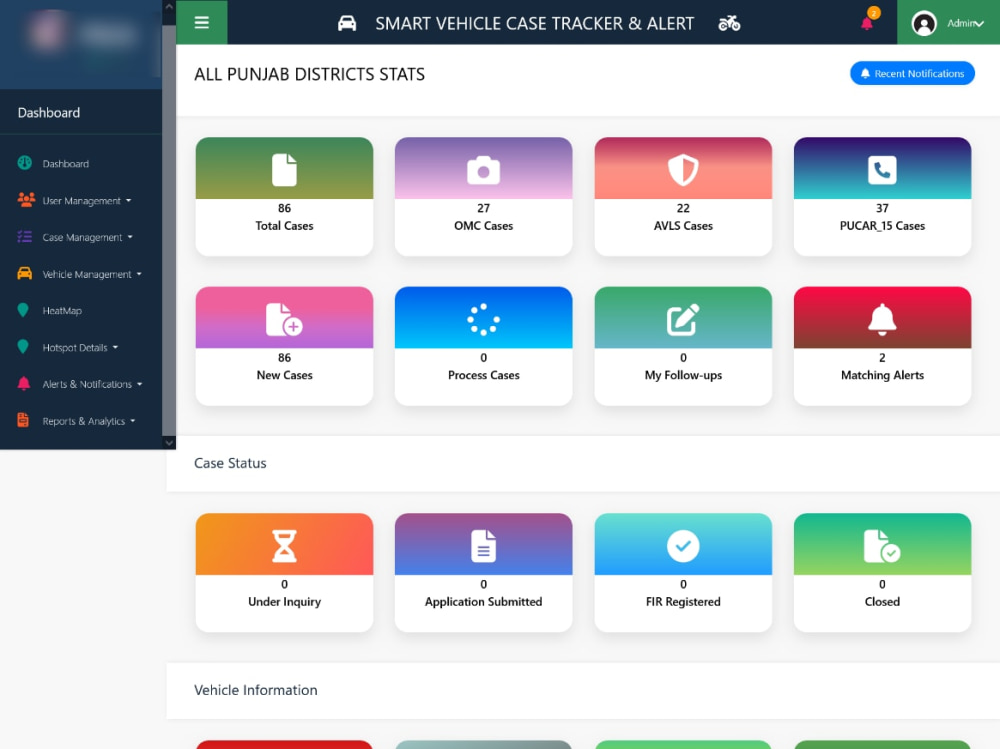Click the motorcycle icon in header
Screen dimensions: 1000x749
click(x=729, y=24)
